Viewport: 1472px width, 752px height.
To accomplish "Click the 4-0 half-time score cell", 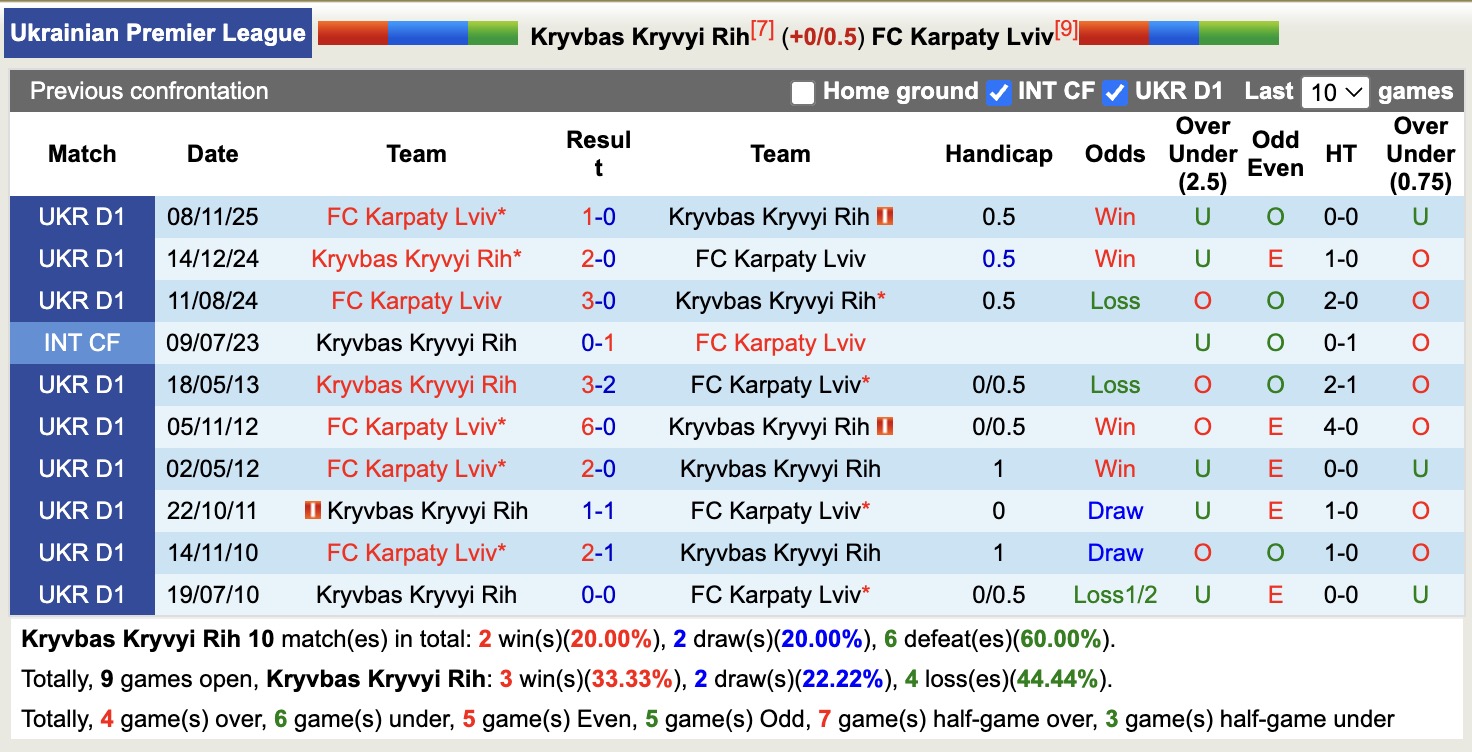I will [x=1341, y=427].
